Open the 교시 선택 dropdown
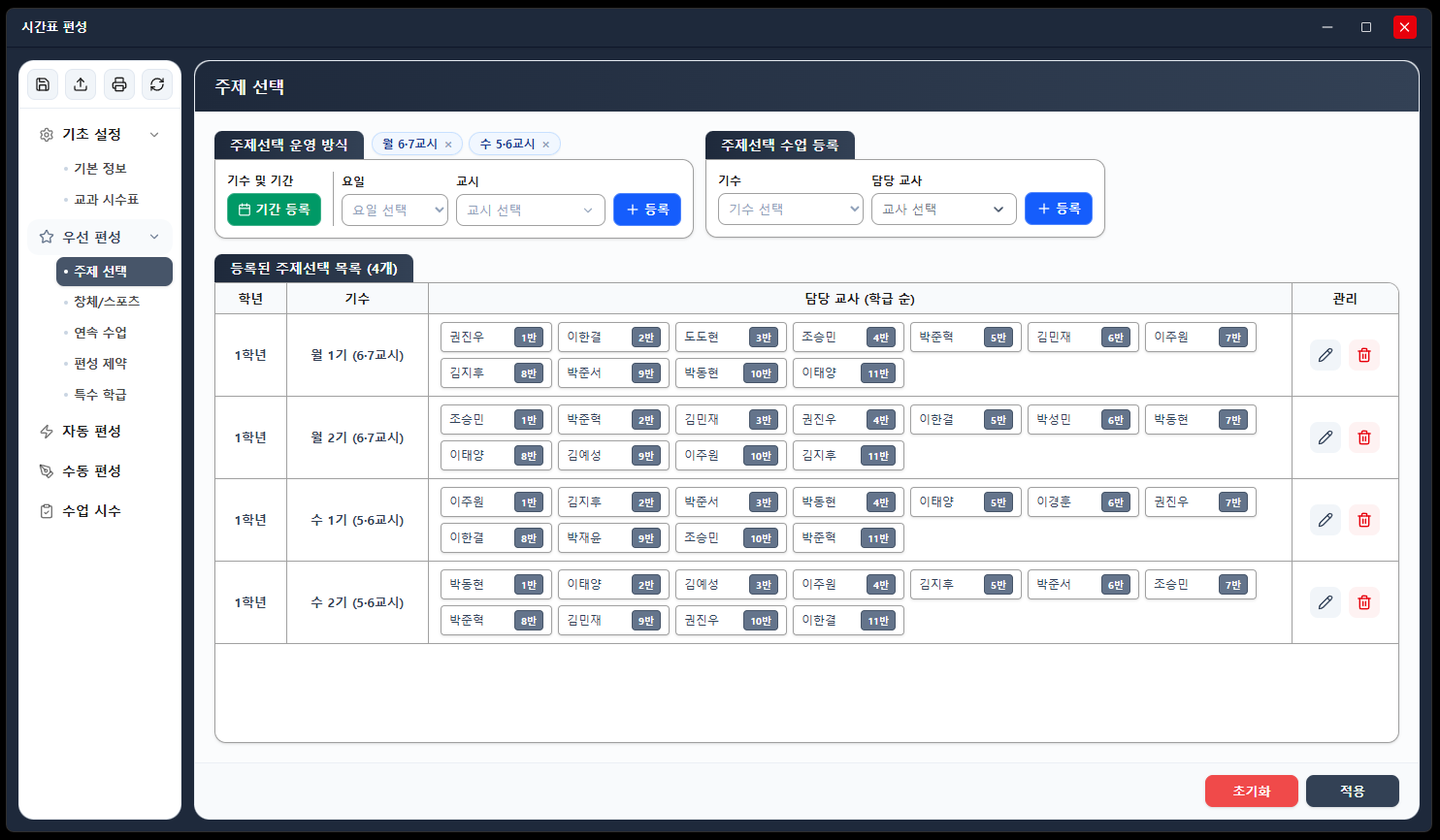 (531, 210)
